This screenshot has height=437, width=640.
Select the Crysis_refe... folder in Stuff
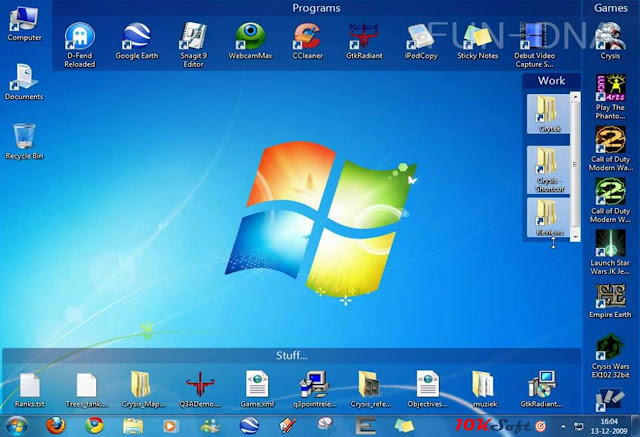point(371,390)
